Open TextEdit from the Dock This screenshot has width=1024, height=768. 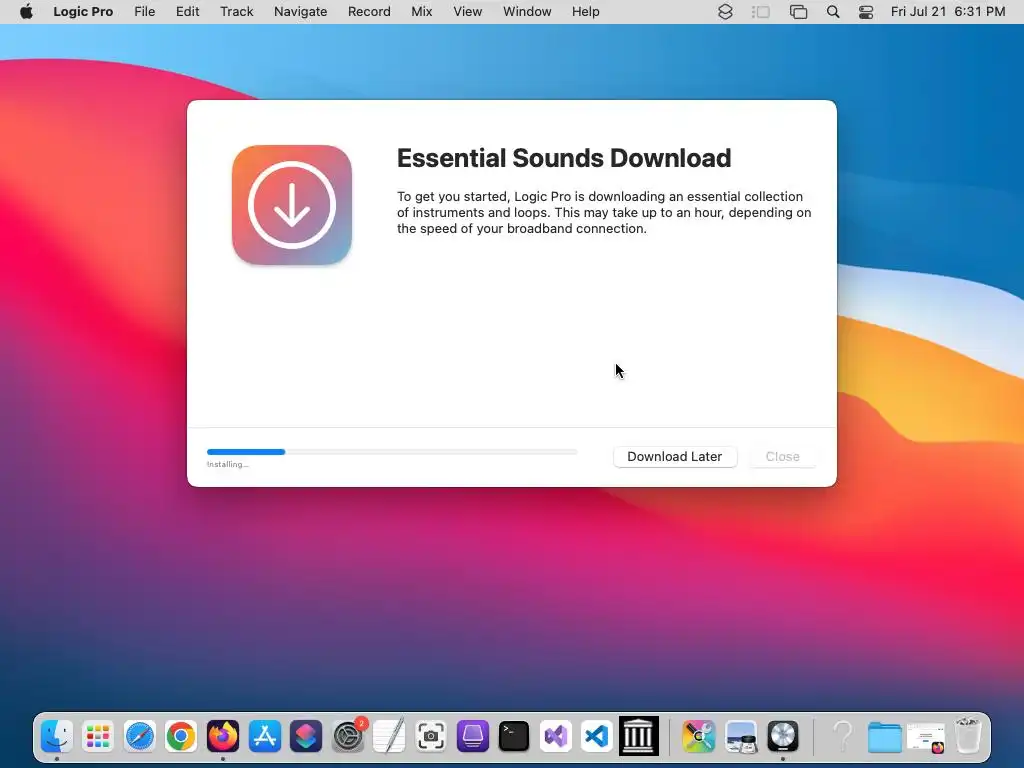pos(389,736)
